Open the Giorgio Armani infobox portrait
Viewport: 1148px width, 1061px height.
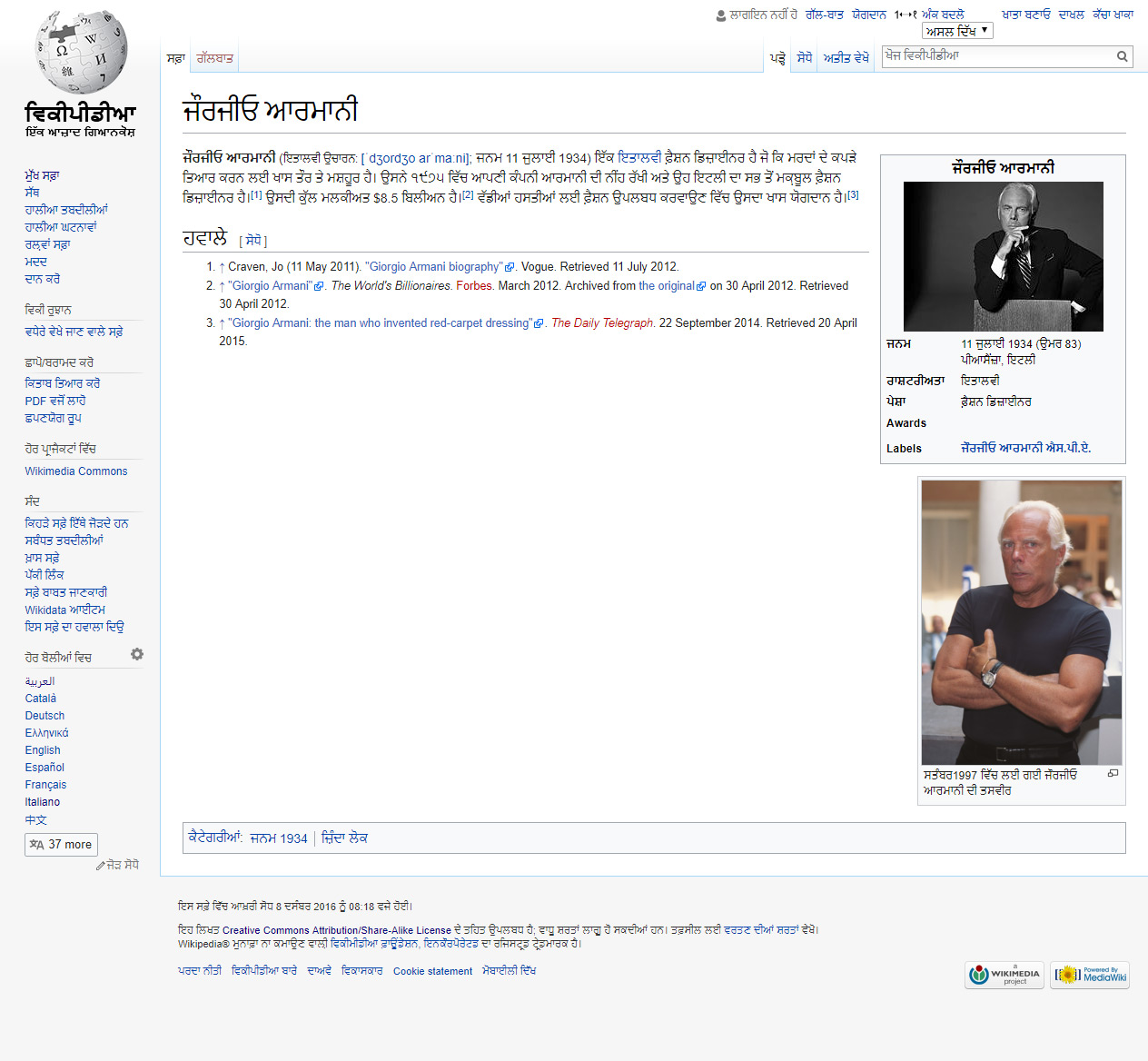coord(1003,256)
